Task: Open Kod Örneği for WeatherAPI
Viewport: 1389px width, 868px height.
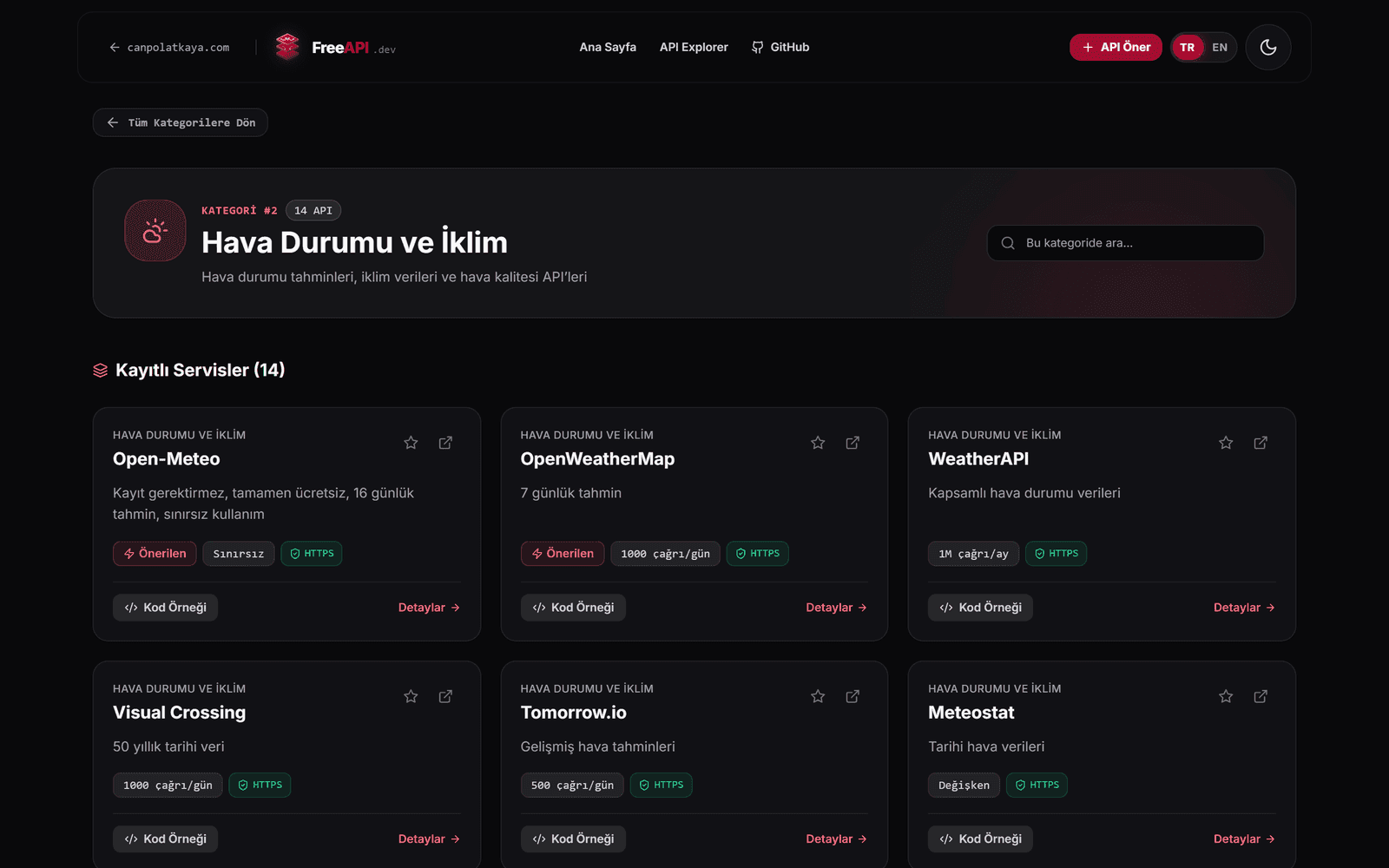Action: click(980, 608)
